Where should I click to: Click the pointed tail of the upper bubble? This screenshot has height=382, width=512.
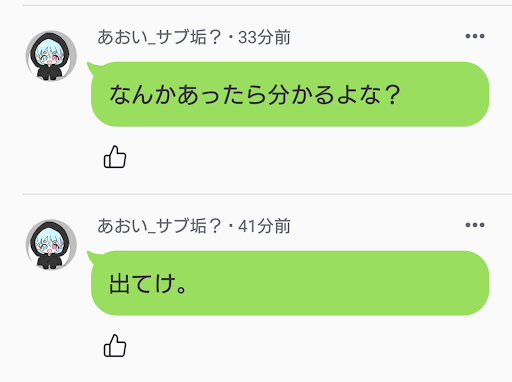(x=92, y=67)
